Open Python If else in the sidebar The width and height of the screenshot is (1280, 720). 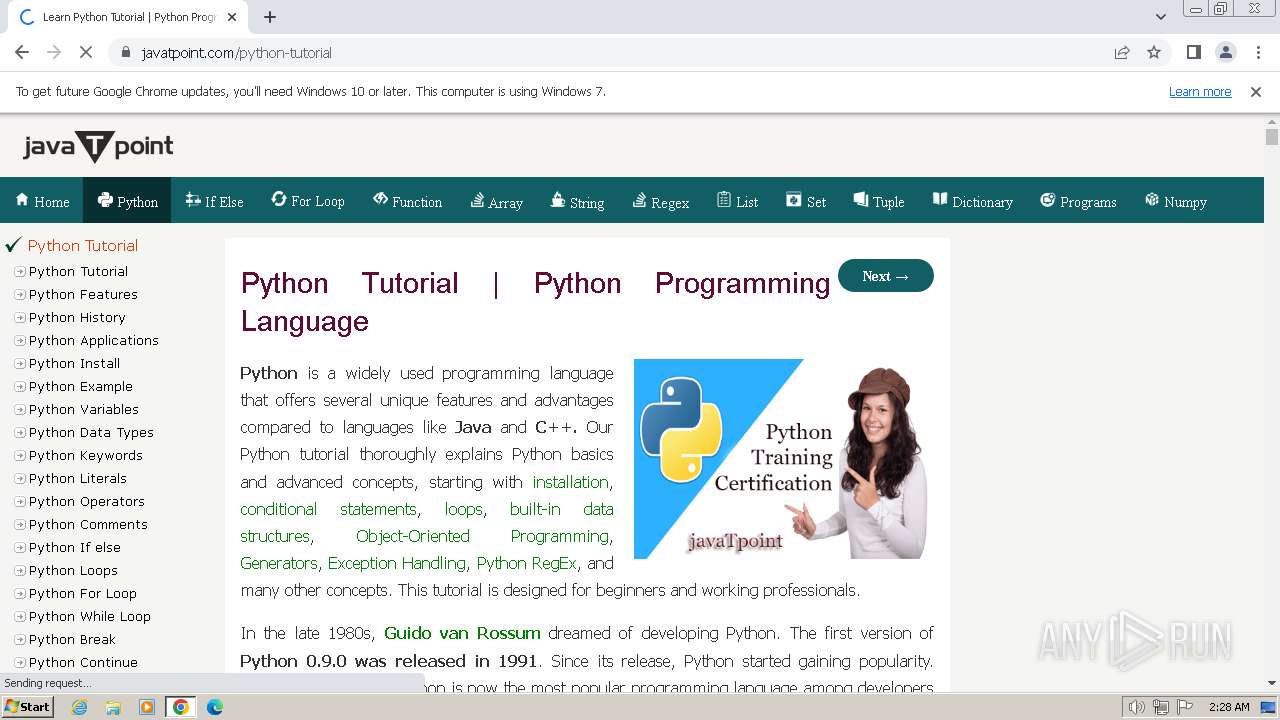tap(75, 548)
